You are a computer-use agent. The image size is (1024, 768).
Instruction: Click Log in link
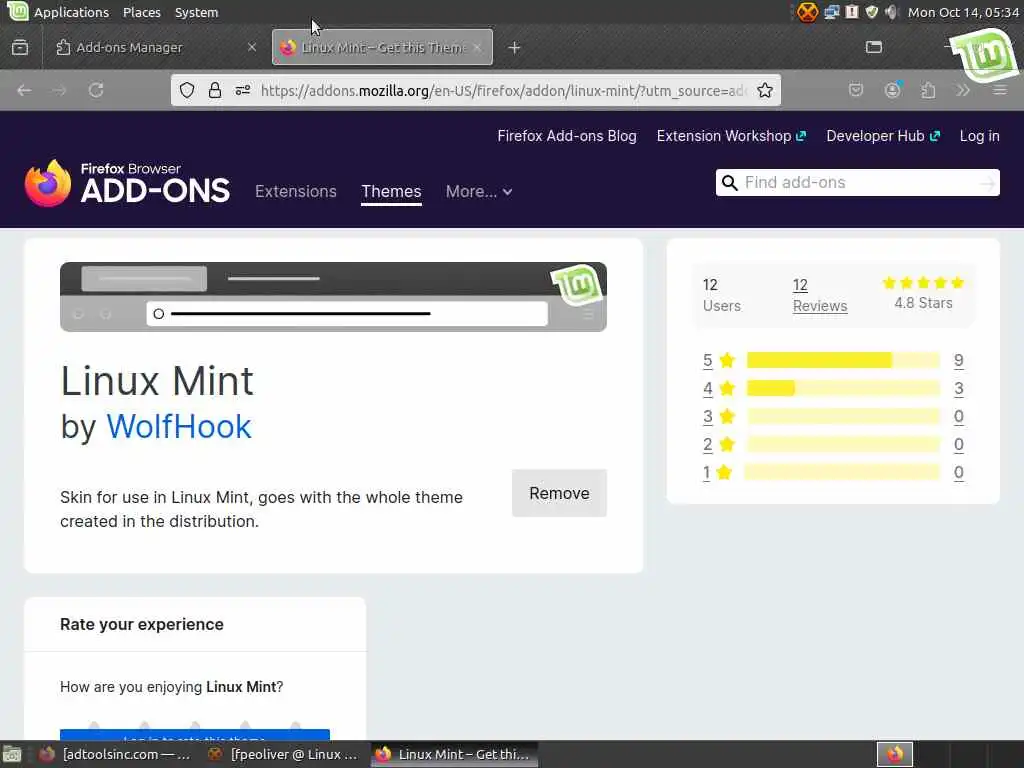tap(980, 136)
